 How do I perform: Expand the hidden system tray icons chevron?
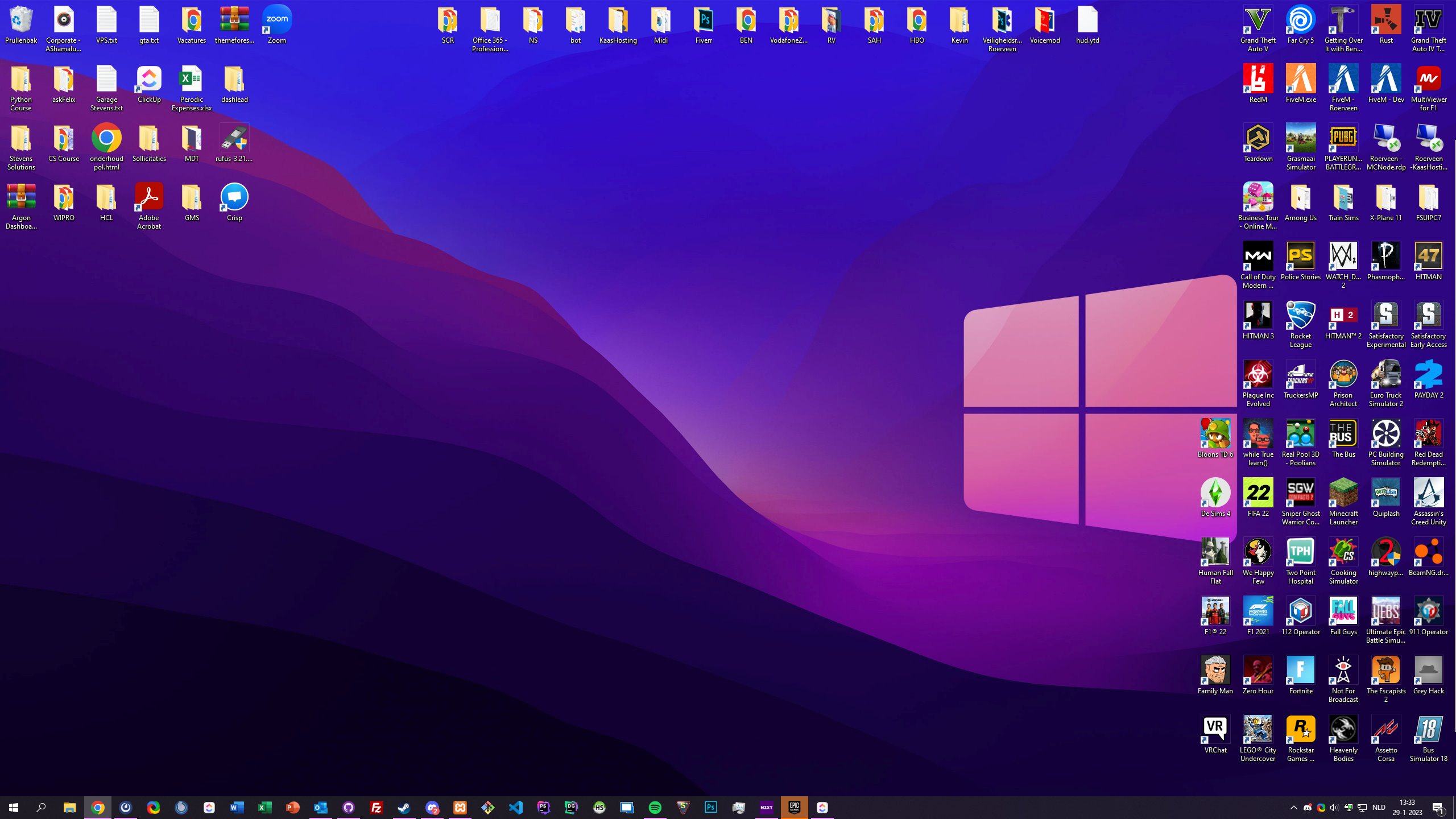pos(1293,807)
